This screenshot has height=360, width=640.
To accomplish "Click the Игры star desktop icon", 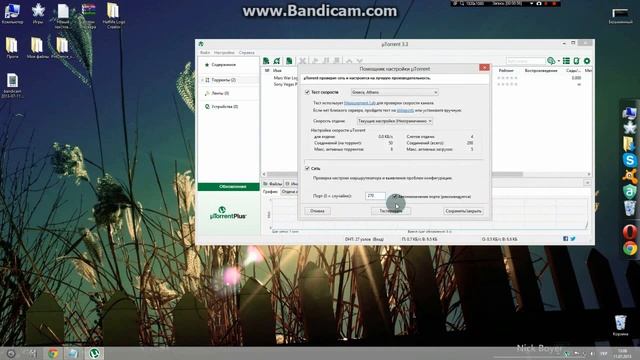I will pos(38,13).
